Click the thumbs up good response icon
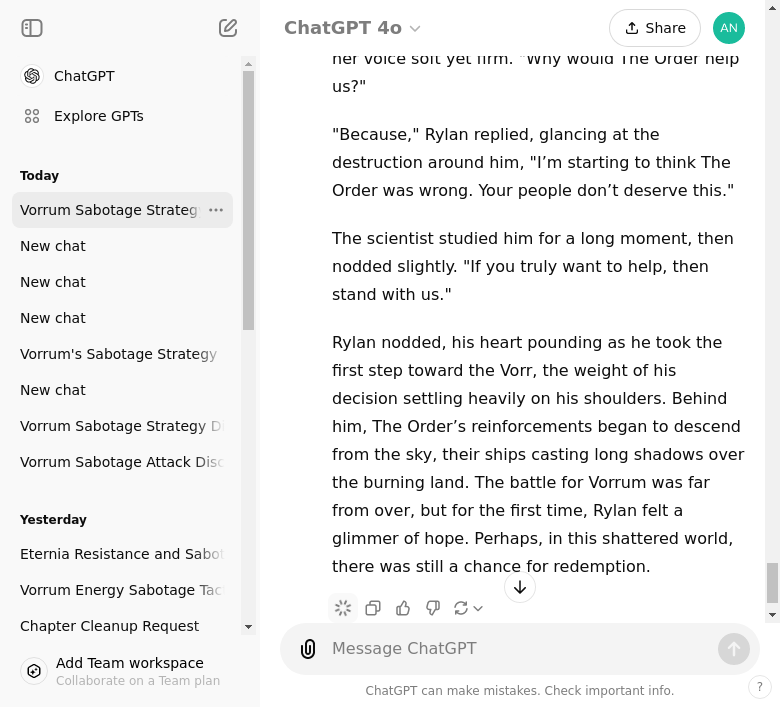780x707 pixels. (403, 608)
